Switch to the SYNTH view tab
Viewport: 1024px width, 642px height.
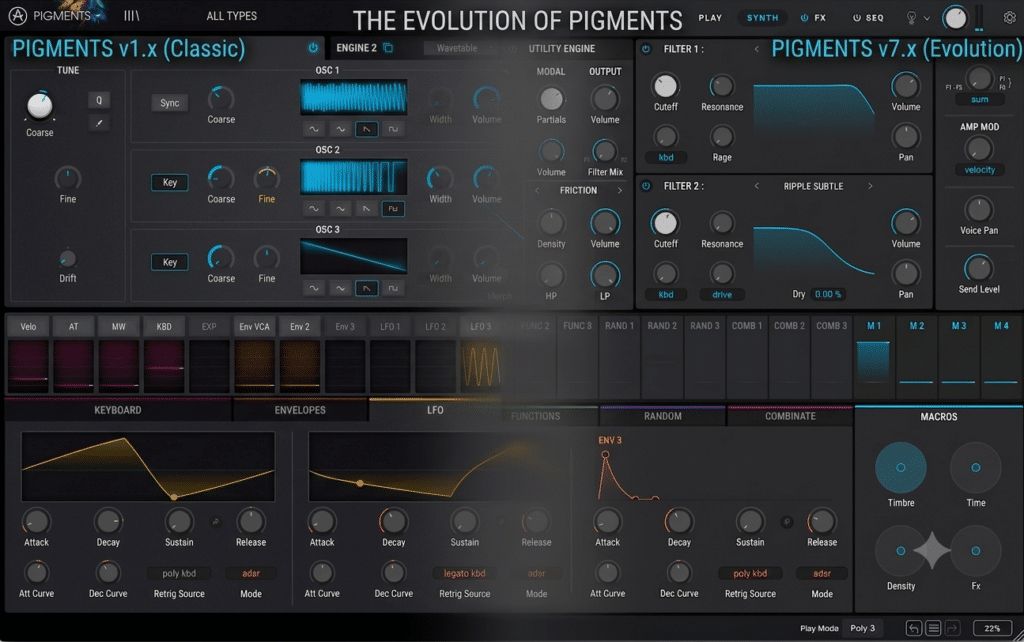[762, 18]
